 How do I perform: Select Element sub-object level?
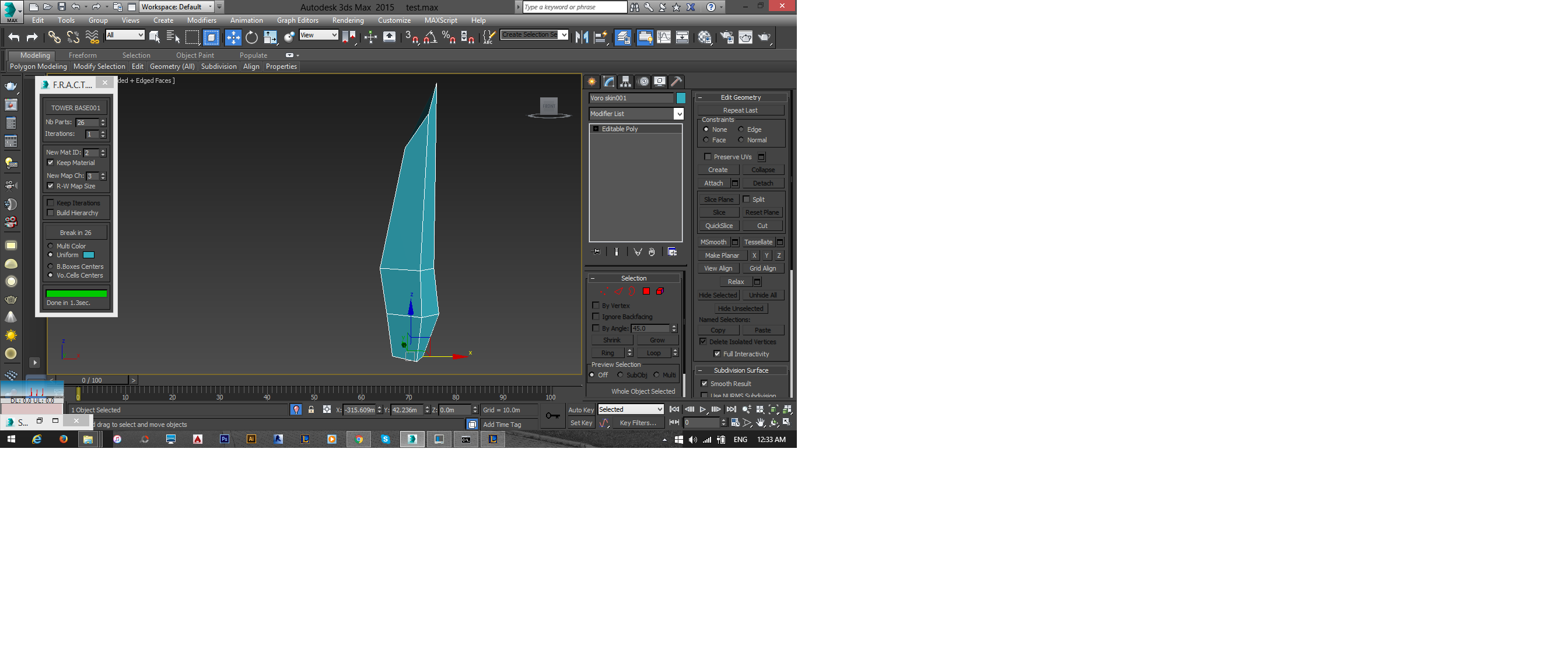(x=660, y=291)
